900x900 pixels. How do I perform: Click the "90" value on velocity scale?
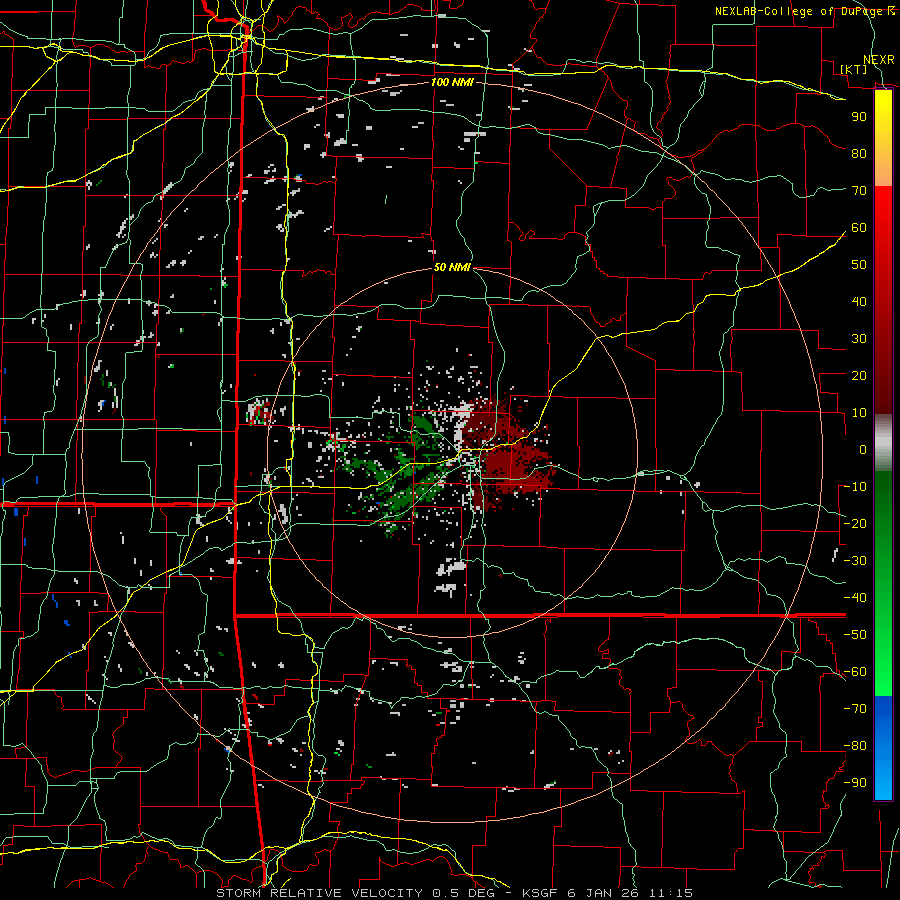click(859, 117)
